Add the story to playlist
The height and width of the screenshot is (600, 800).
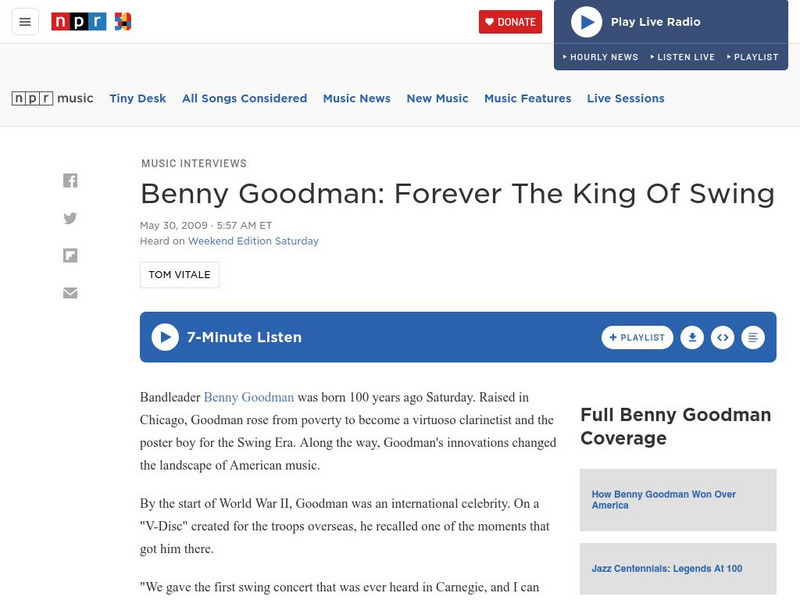637,338
